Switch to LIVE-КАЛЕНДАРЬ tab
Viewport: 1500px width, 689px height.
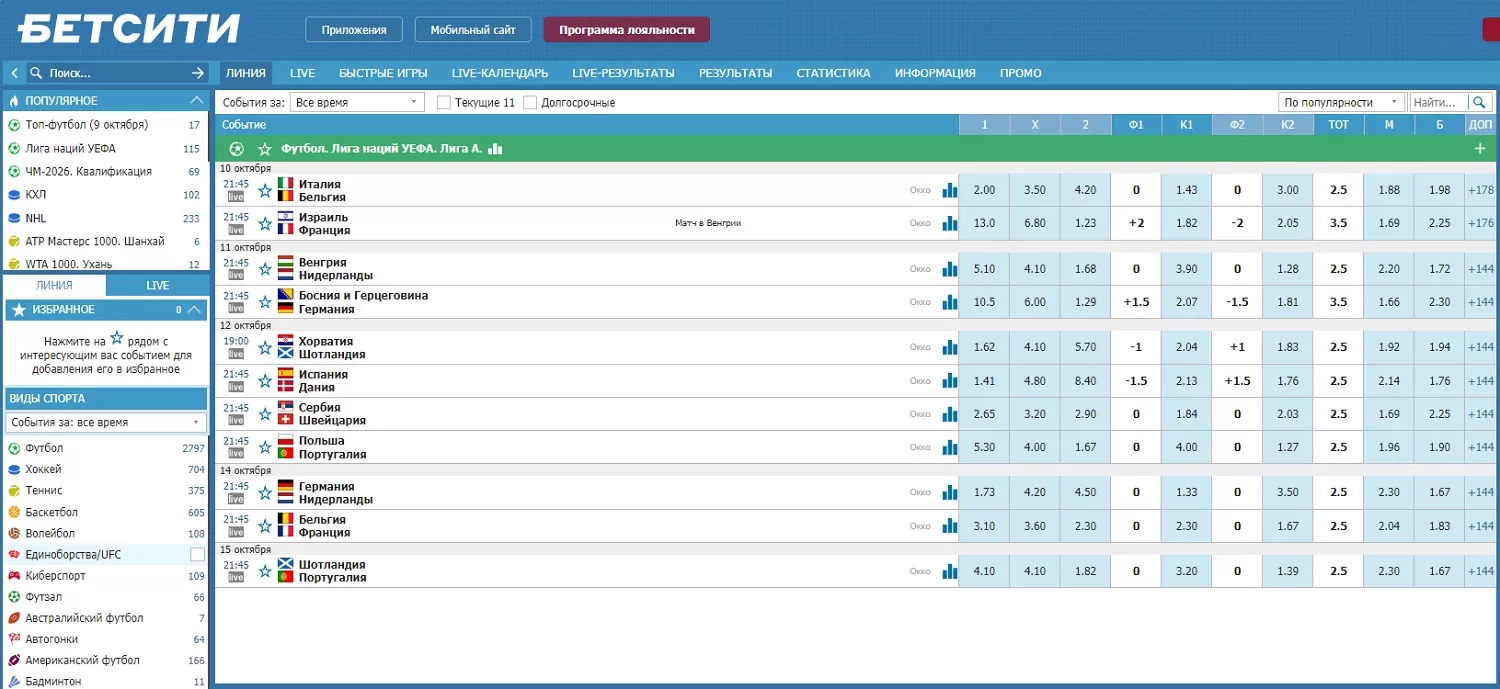point(499,73)
